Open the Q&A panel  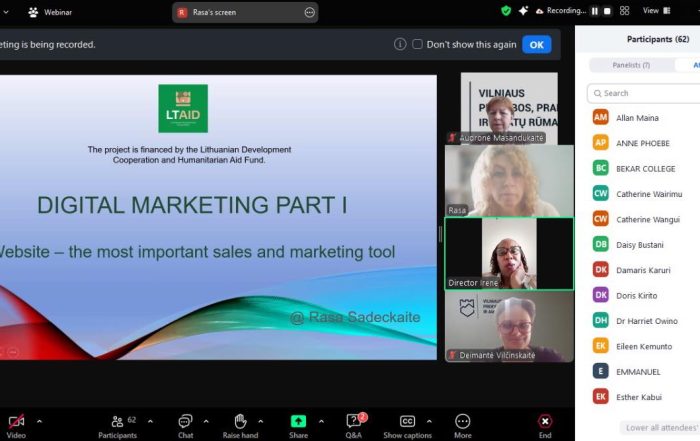[x=353, y=421]
